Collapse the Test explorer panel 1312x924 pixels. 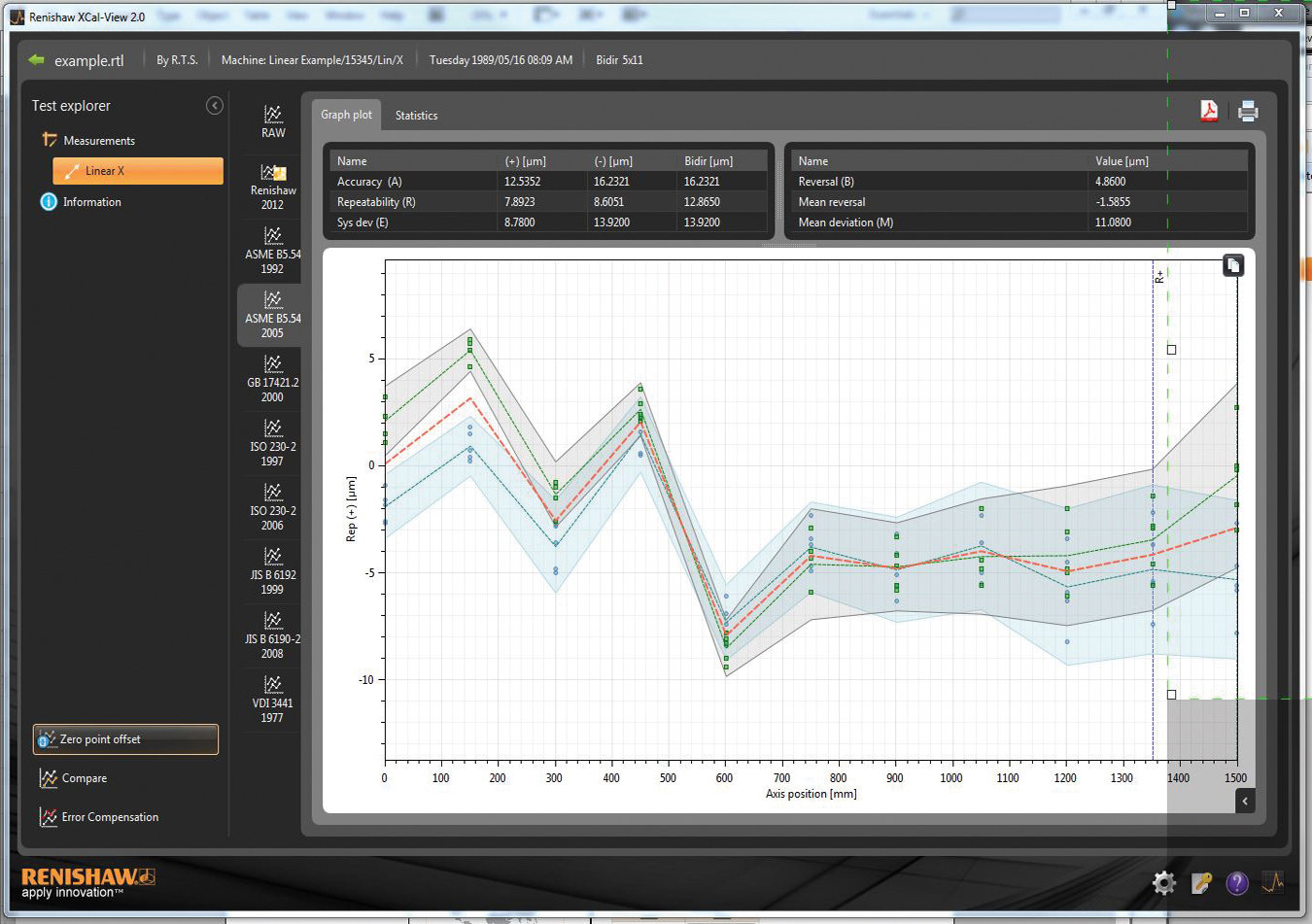click(215, 106)
